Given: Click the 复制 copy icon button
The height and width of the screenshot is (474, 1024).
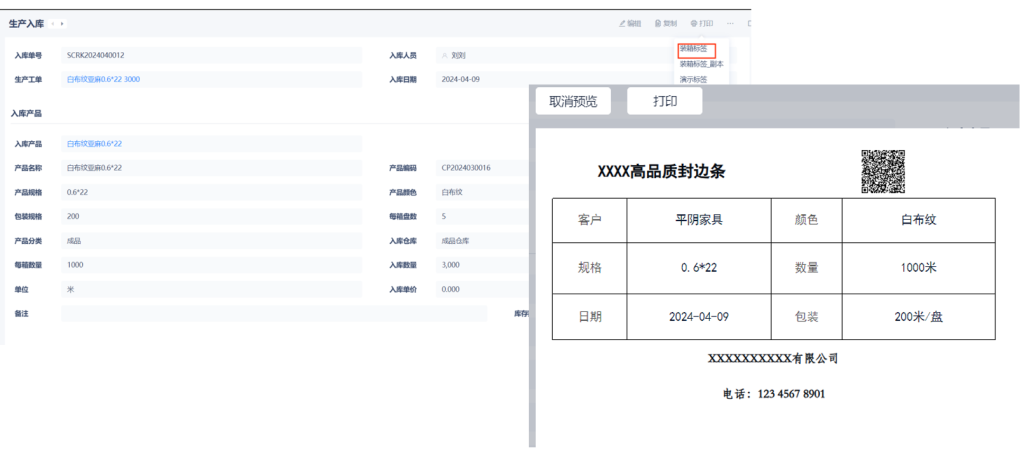Looking at the screenshot, I should pos(665,23).
